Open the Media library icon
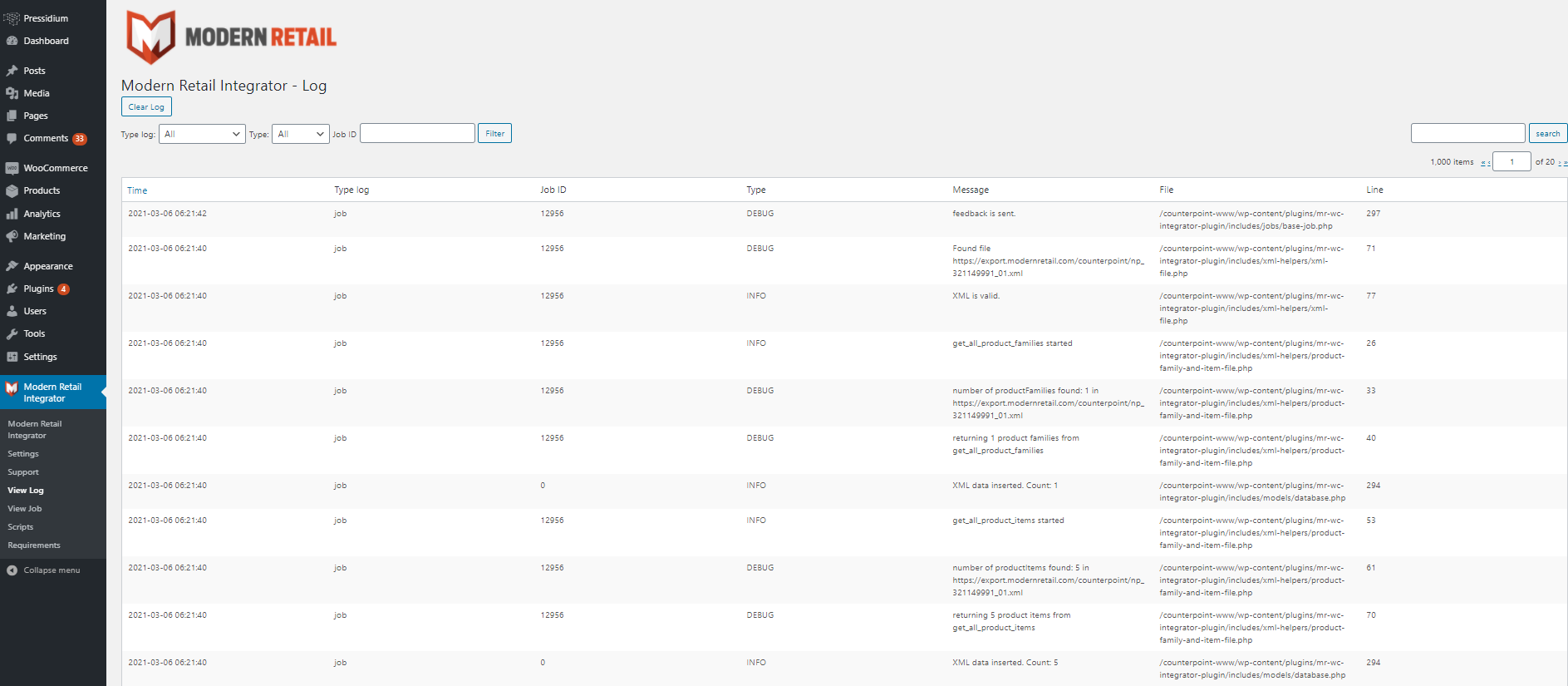The width and height of the screenshot is (1568, 686). (12, 93)
